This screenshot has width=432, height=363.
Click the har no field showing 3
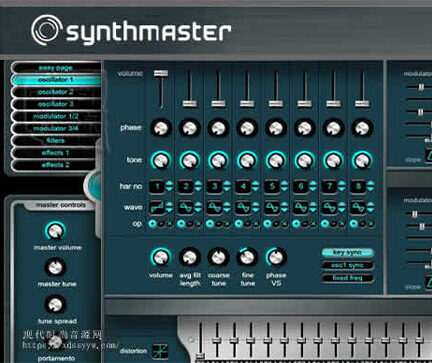click(x=215, y=186)
